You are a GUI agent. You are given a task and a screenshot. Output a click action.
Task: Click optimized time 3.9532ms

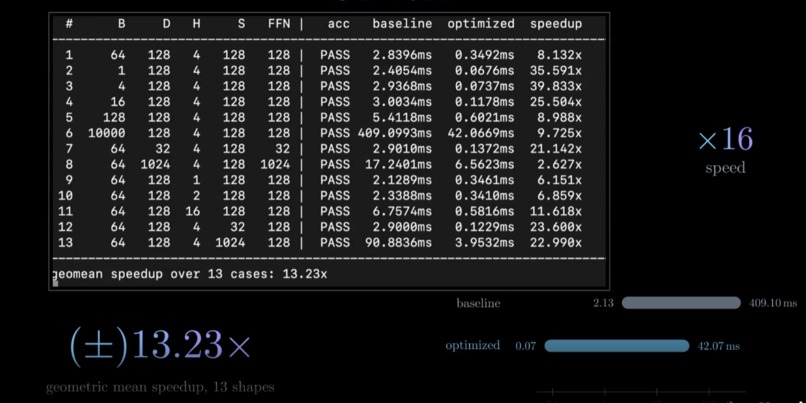click(x=484, y=243)
